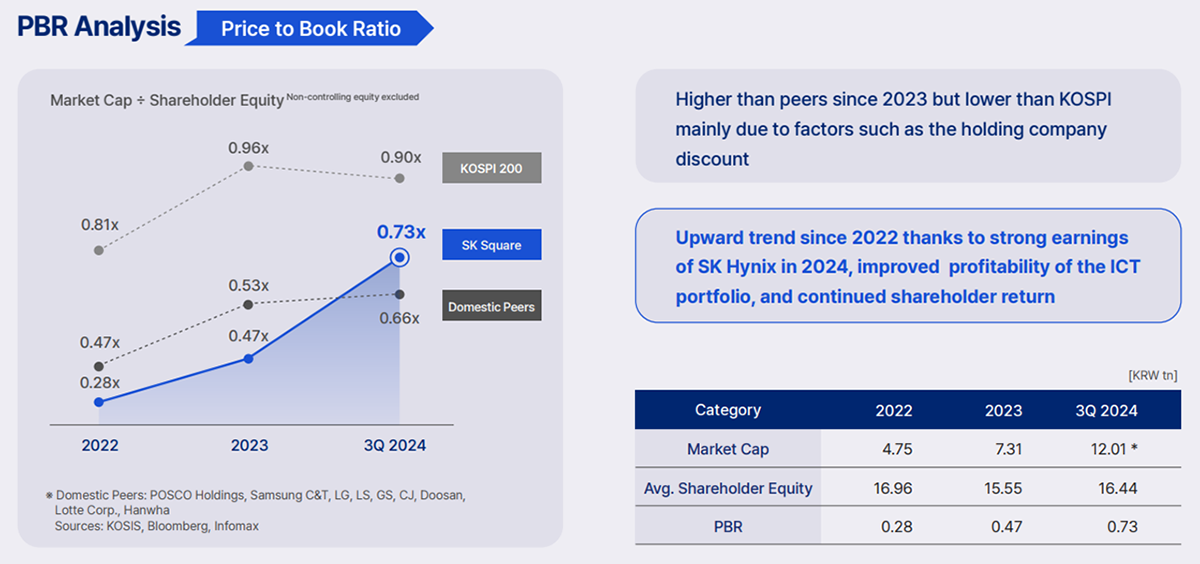This screenshot has height=564, width=1200.
Task: Select the Avg. Shareholder Equity row label
Action: point(728,488)
